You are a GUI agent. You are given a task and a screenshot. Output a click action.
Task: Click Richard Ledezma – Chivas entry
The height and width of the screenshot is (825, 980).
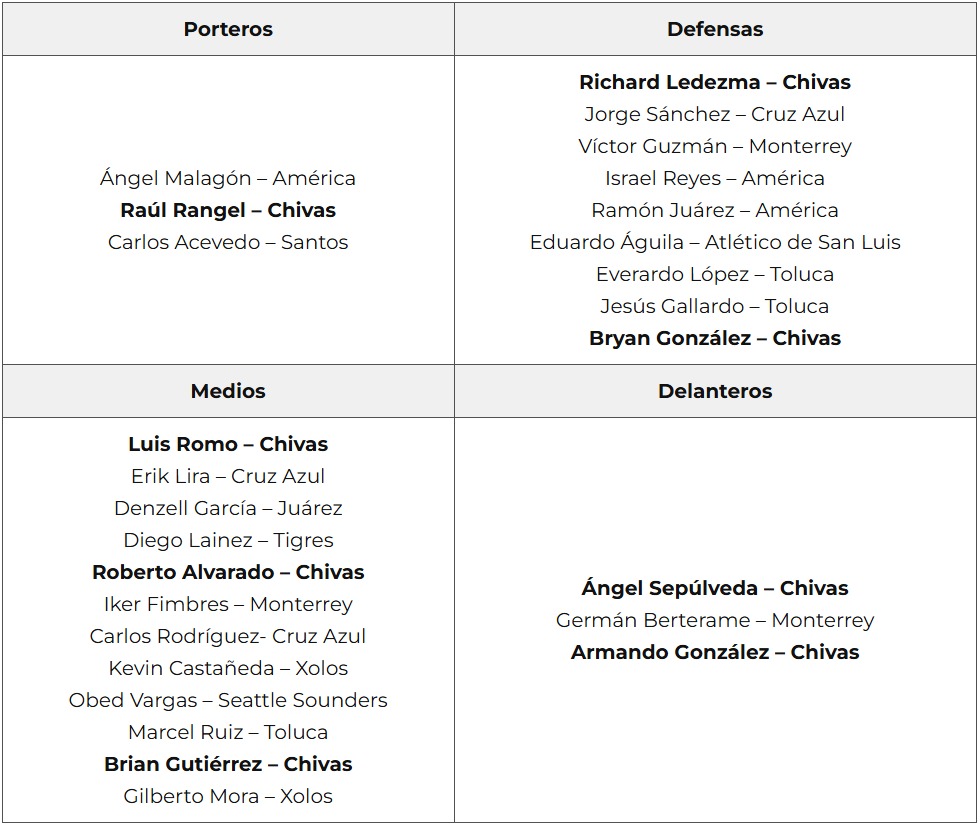715,82
